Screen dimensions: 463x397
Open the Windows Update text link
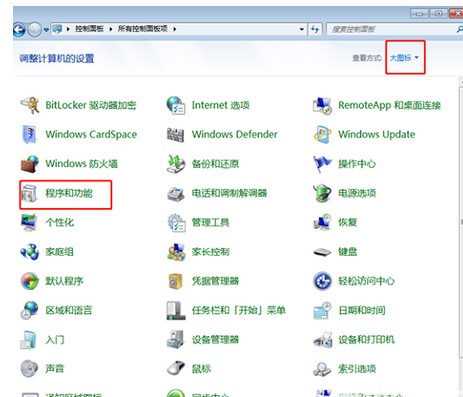[377, 134]
